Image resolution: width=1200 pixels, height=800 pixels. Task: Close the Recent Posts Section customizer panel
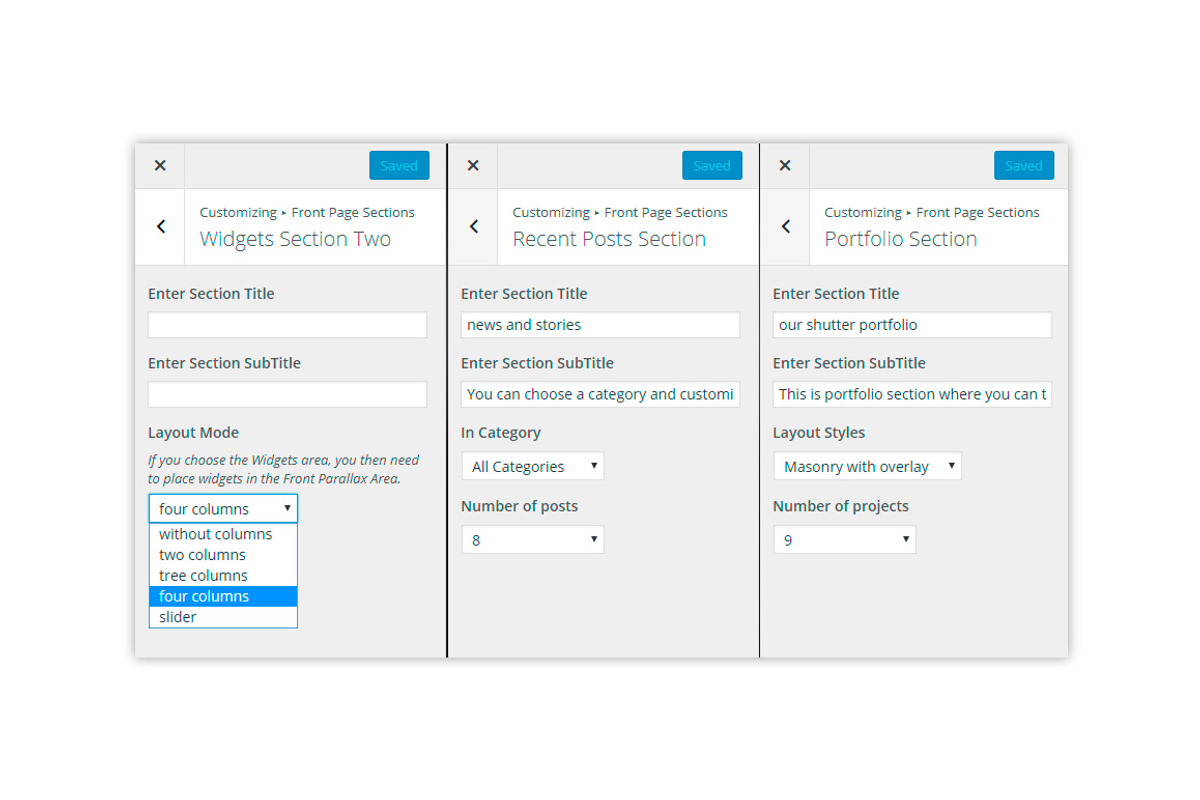click(x=473, y=166)
